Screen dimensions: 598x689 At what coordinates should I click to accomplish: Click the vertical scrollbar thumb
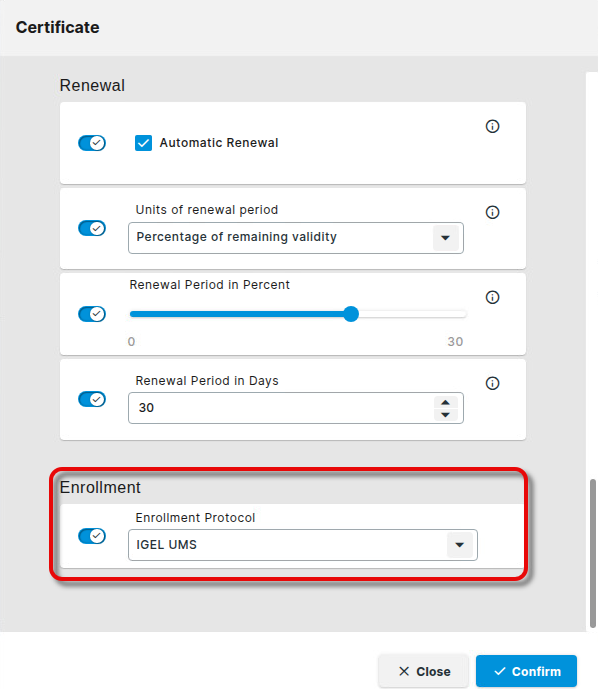click(x=593, y=553)
